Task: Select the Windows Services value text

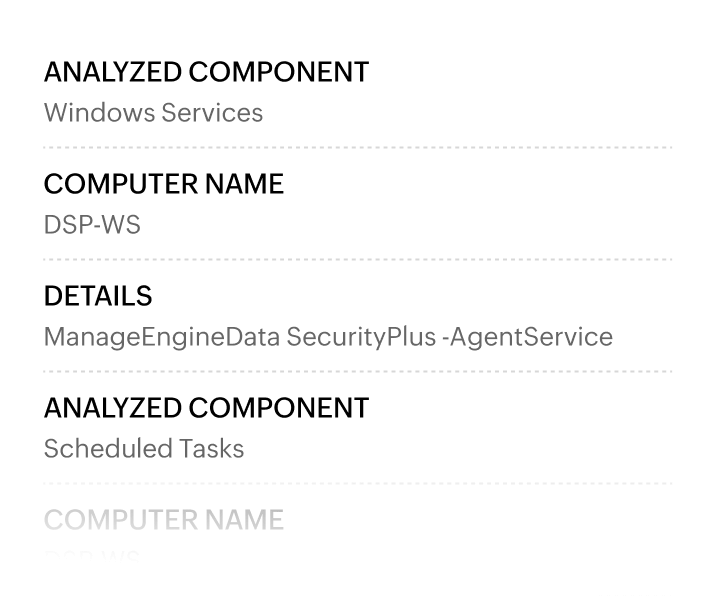Action: pos(153,113)
